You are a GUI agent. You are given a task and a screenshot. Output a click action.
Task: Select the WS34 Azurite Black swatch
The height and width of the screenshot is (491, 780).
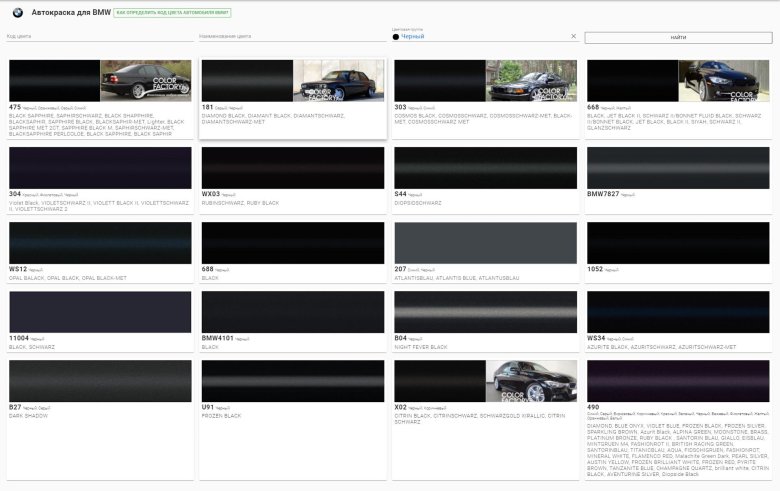tap(678, 312)
